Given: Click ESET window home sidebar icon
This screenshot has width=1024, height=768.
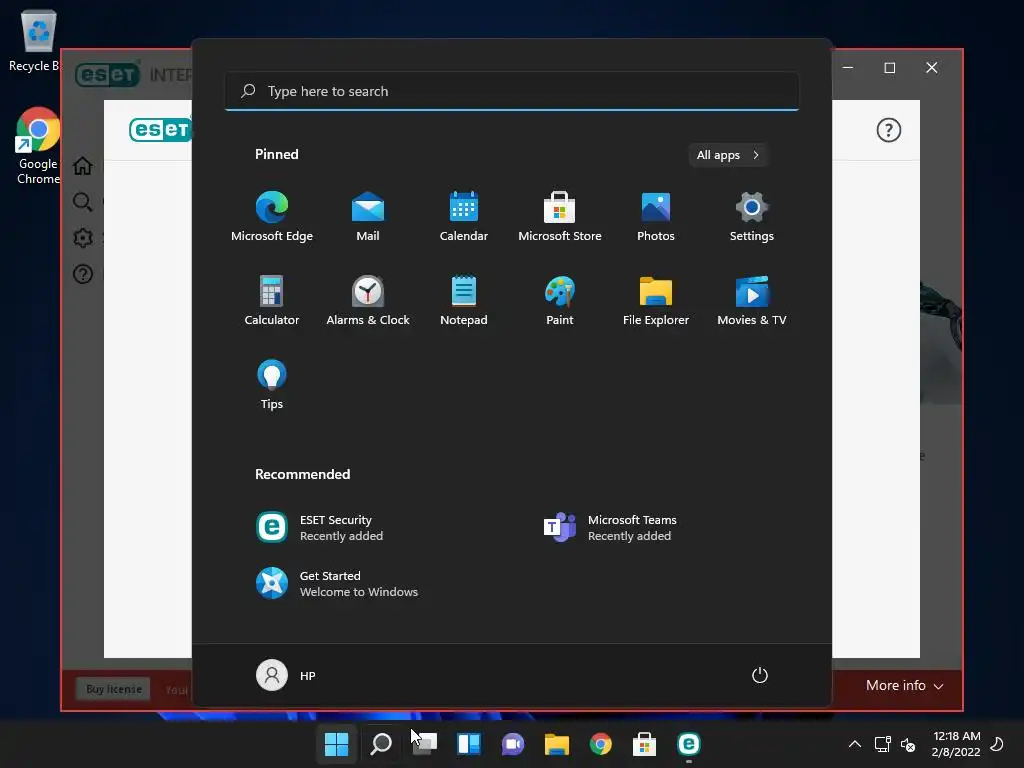Looking at the screenshot, I should pyautogui.click(x=82, y=166).
